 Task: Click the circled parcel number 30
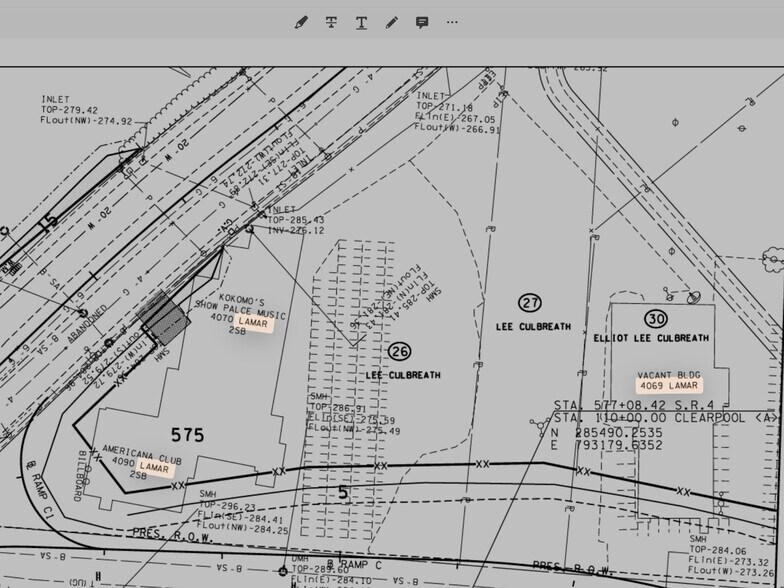click(656, 319)
